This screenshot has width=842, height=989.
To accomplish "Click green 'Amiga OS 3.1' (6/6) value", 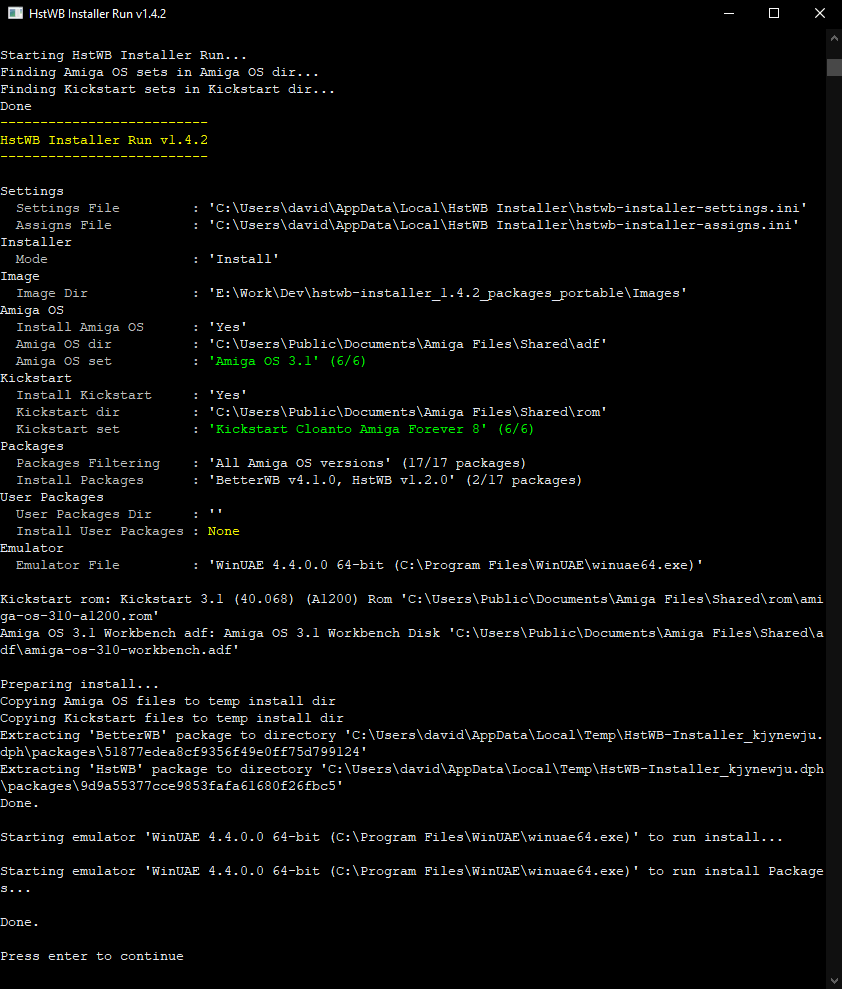I will (288, 361).
